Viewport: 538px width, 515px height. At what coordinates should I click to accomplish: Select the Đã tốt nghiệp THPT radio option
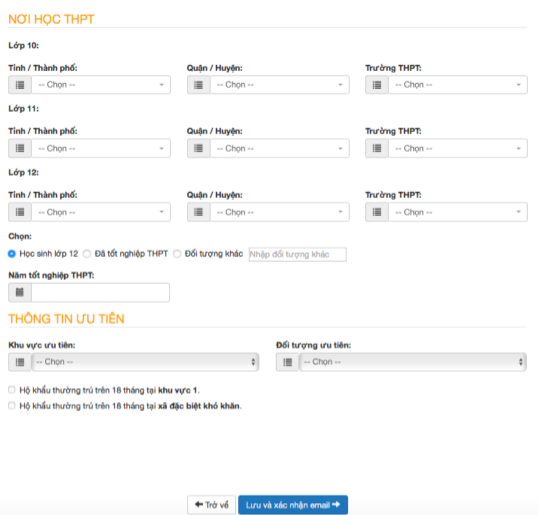(x=87, y=254)
